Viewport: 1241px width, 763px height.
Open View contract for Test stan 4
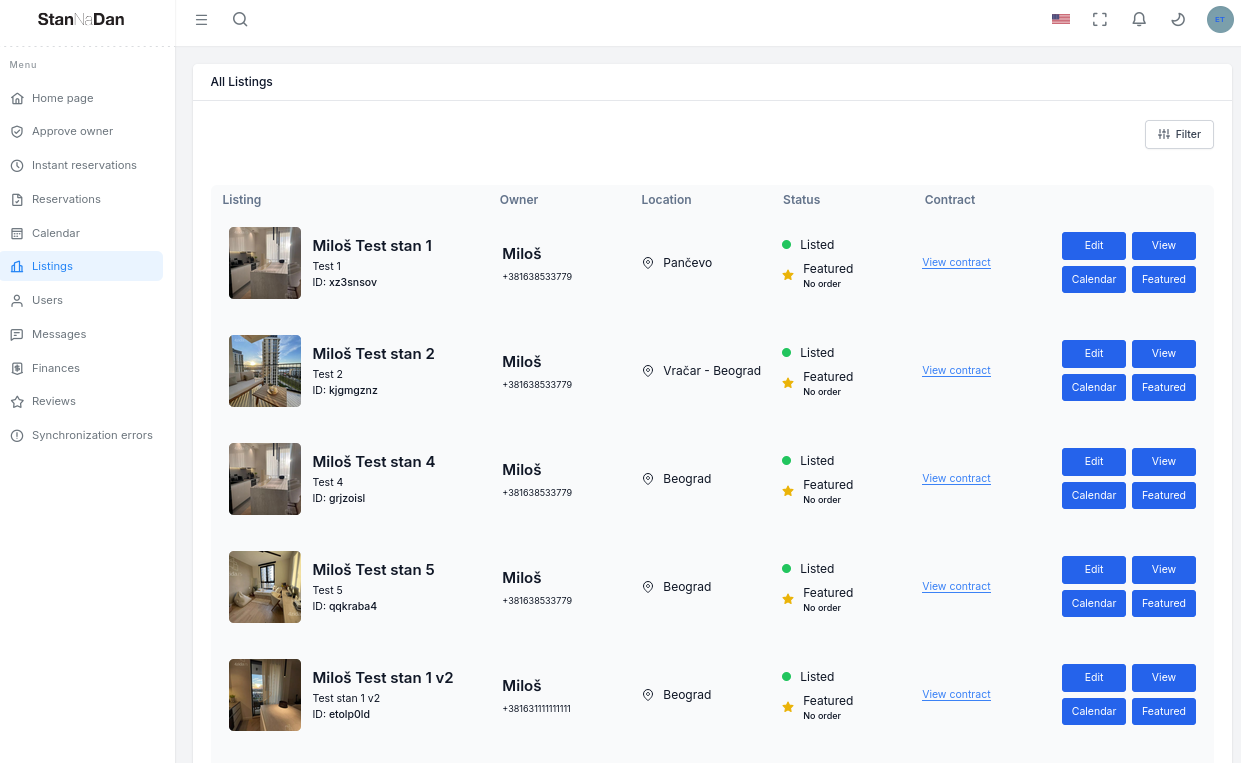[x=956, y=478]
